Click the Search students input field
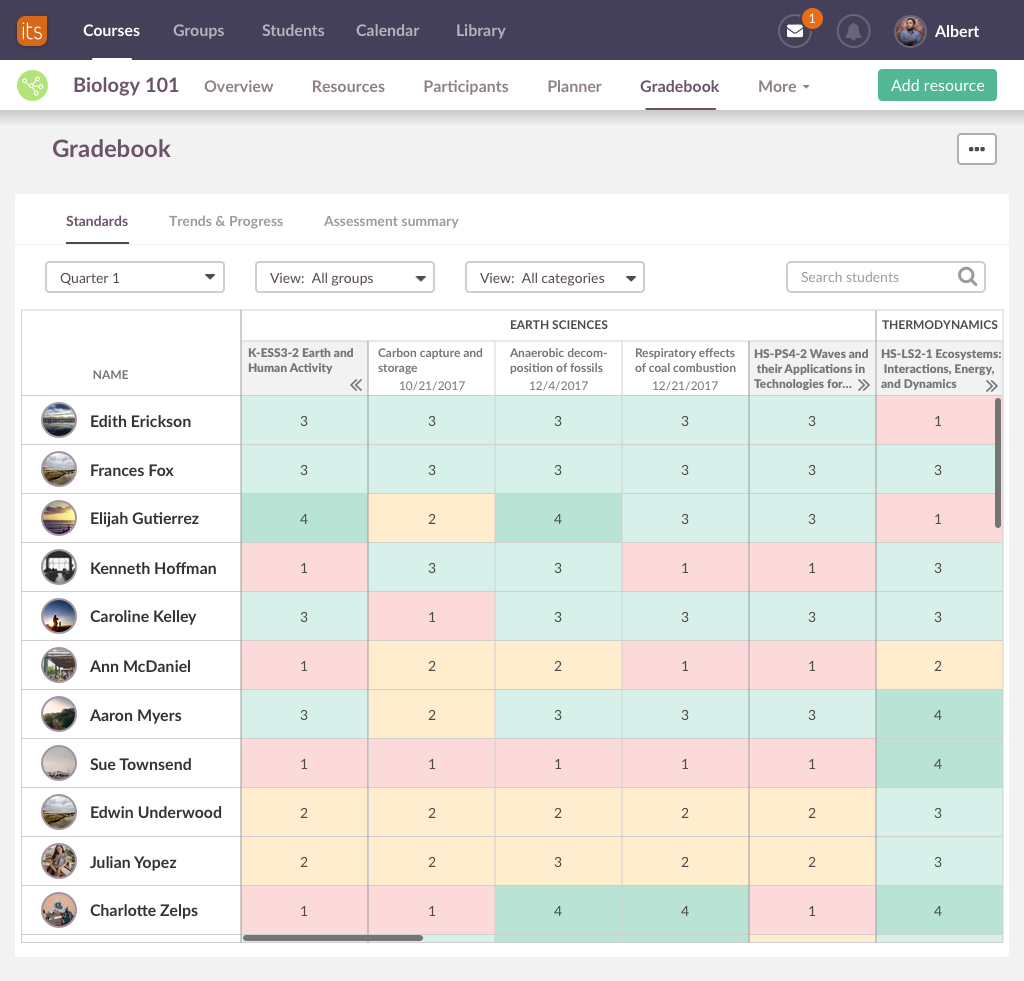This screenshot has width=1024, height=981. 870,277
